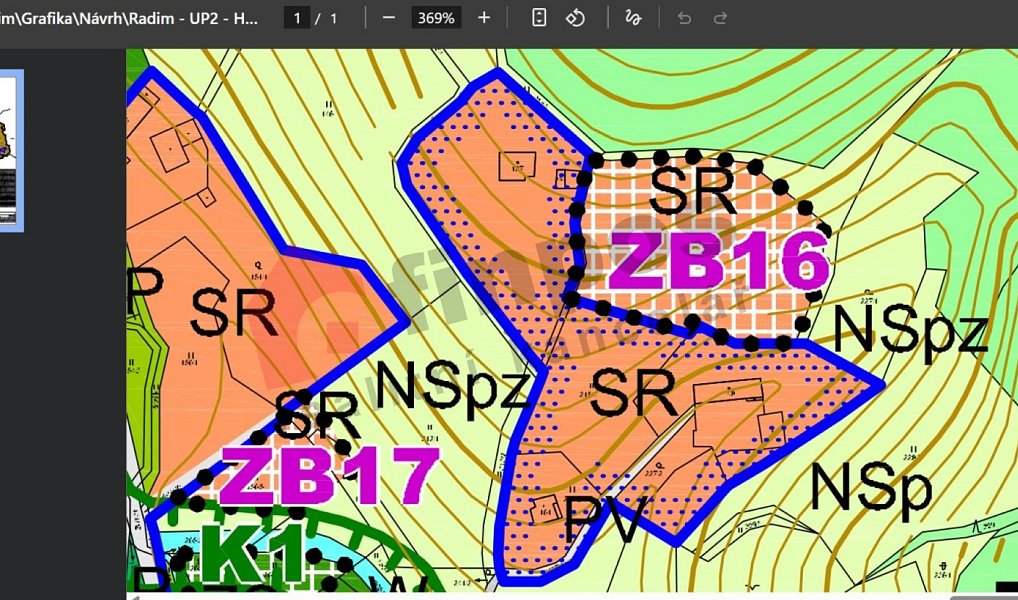
Task: Click the PDF file name title
Action: point(129,18)
